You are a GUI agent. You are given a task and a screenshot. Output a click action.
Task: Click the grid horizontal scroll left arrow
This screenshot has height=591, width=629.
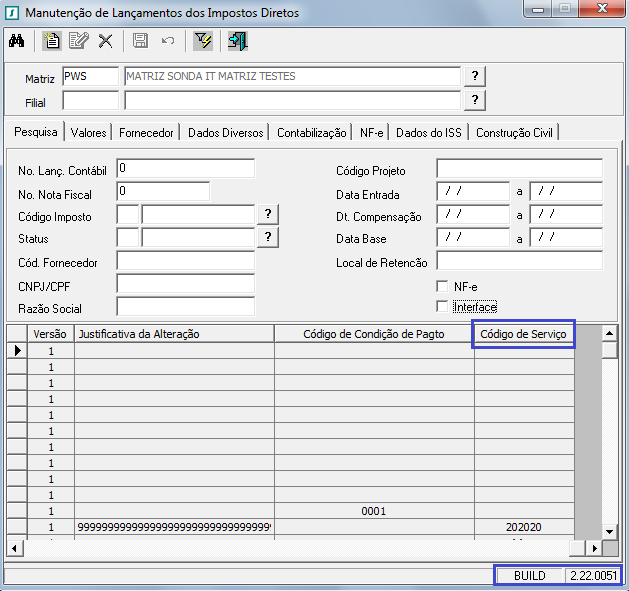point(14,548)
